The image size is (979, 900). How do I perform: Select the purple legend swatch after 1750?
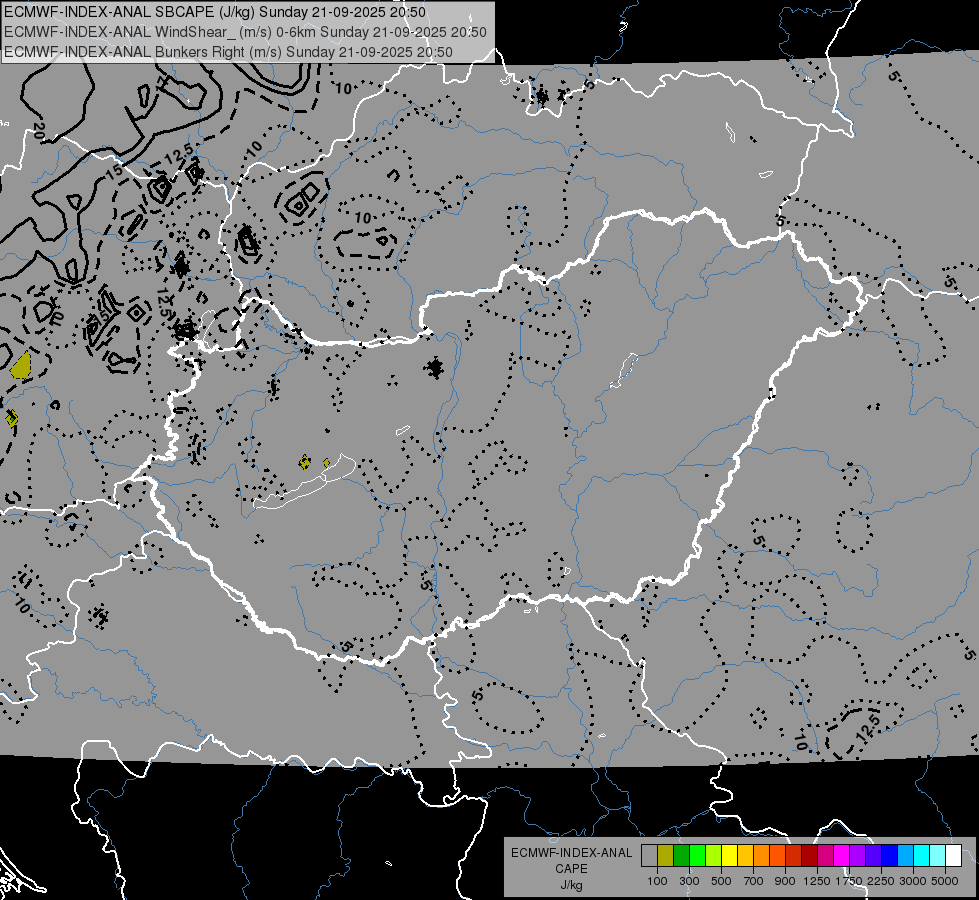pos(857,856)
